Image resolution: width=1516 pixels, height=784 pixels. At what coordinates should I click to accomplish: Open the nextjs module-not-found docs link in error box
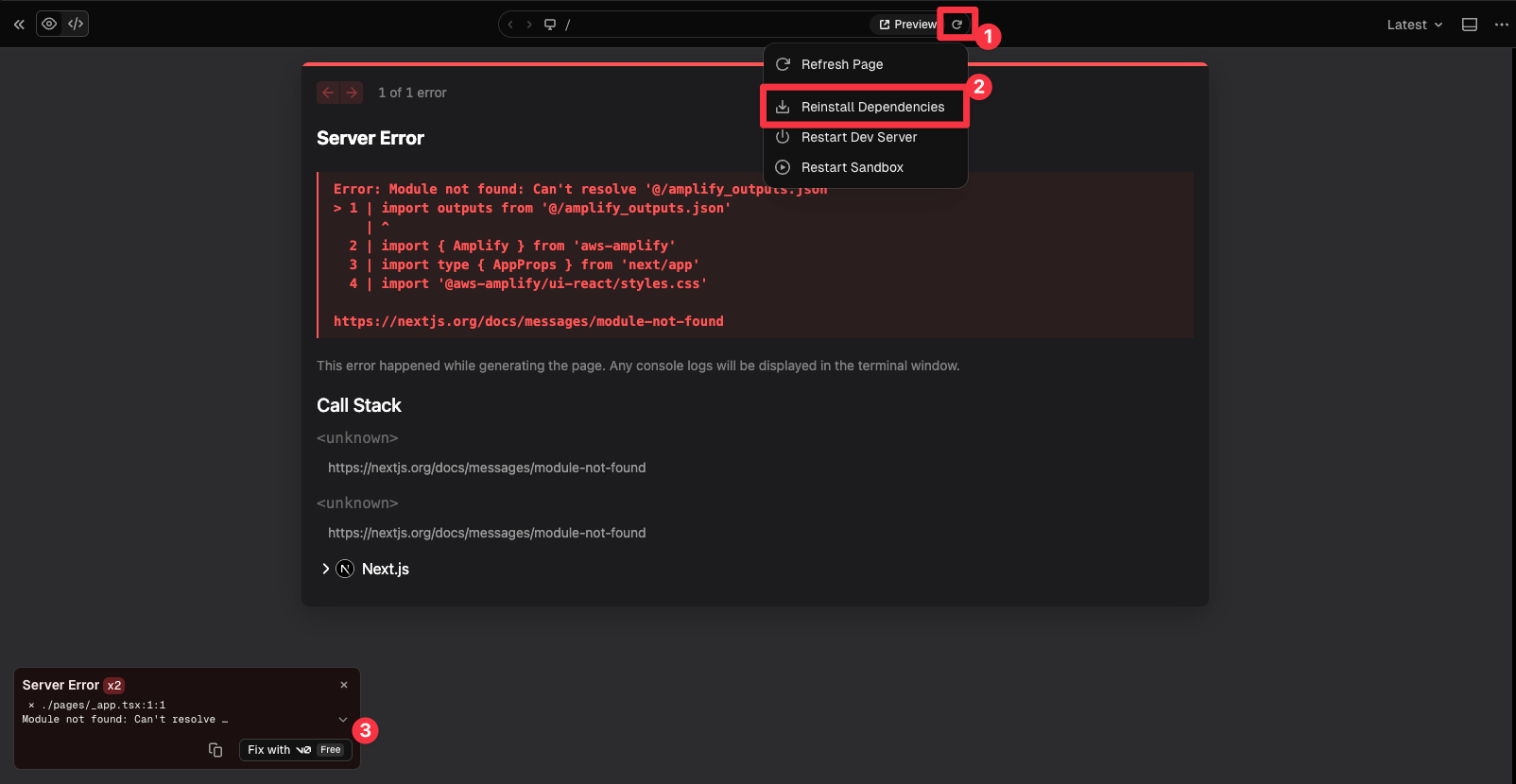528,321
